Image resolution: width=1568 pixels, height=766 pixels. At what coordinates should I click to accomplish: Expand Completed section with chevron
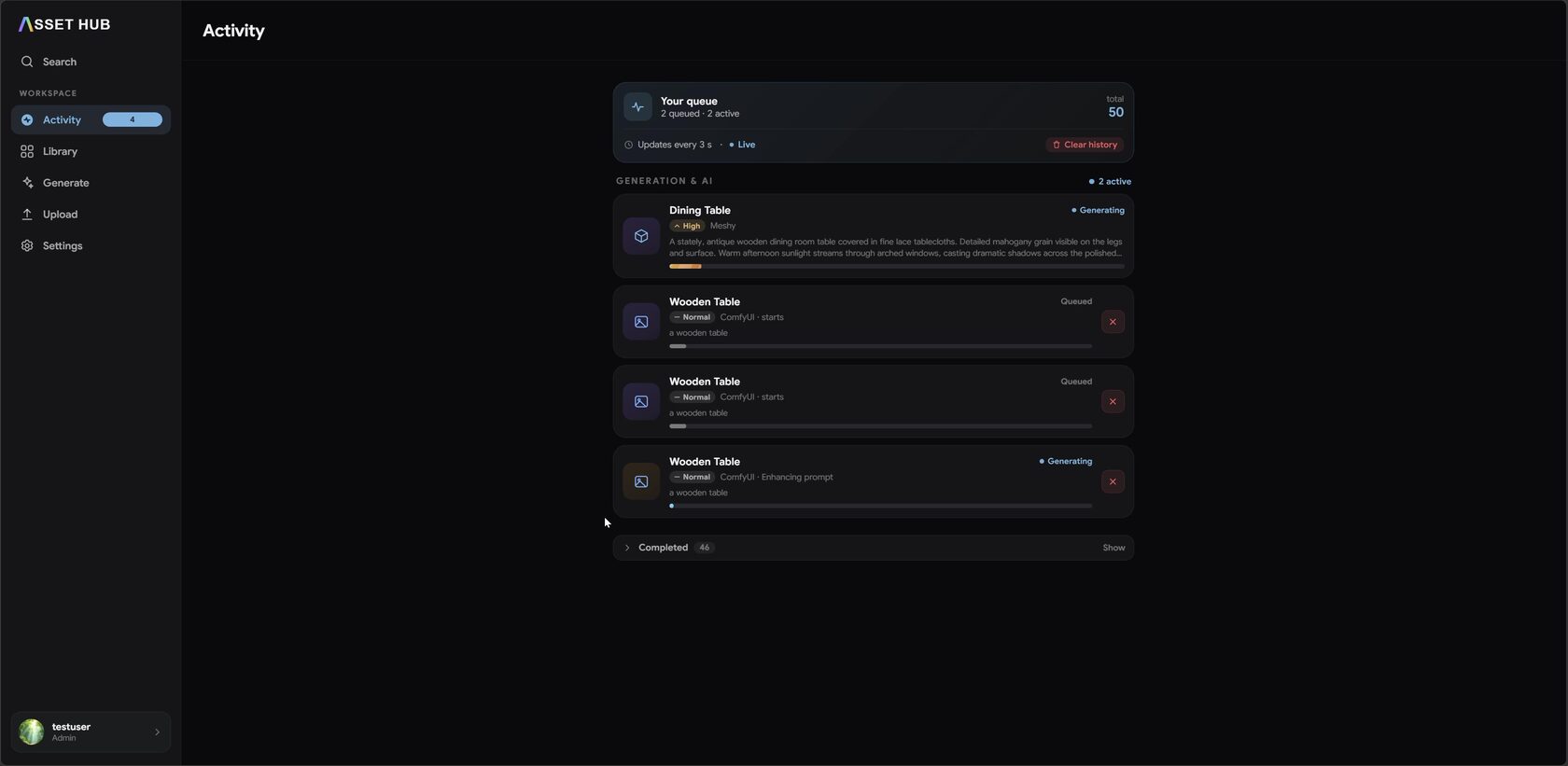coord(627,548)
